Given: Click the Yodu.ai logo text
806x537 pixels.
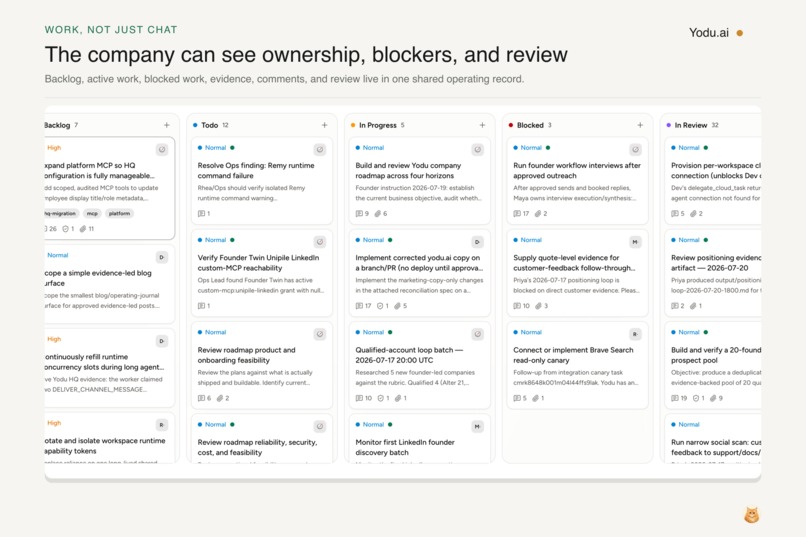Looking at the screenshot, I should tap(709, 33).
